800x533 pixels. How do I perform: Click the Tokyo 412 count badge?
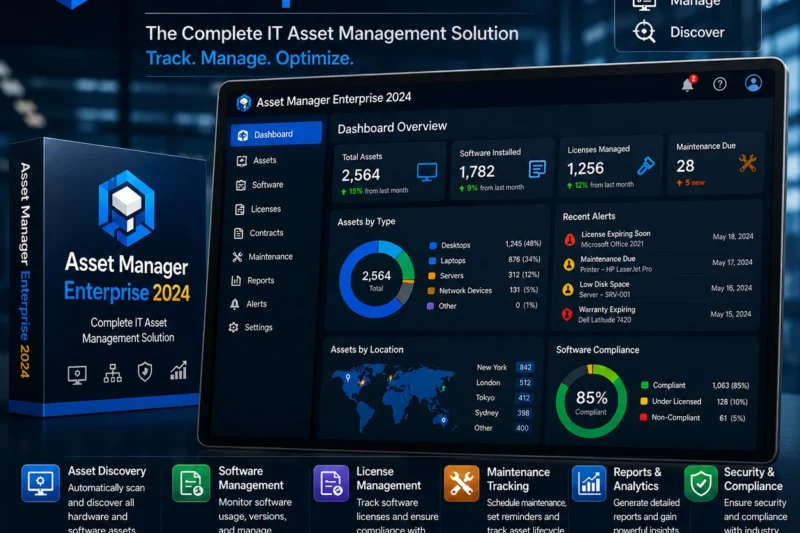click(523, 398)
